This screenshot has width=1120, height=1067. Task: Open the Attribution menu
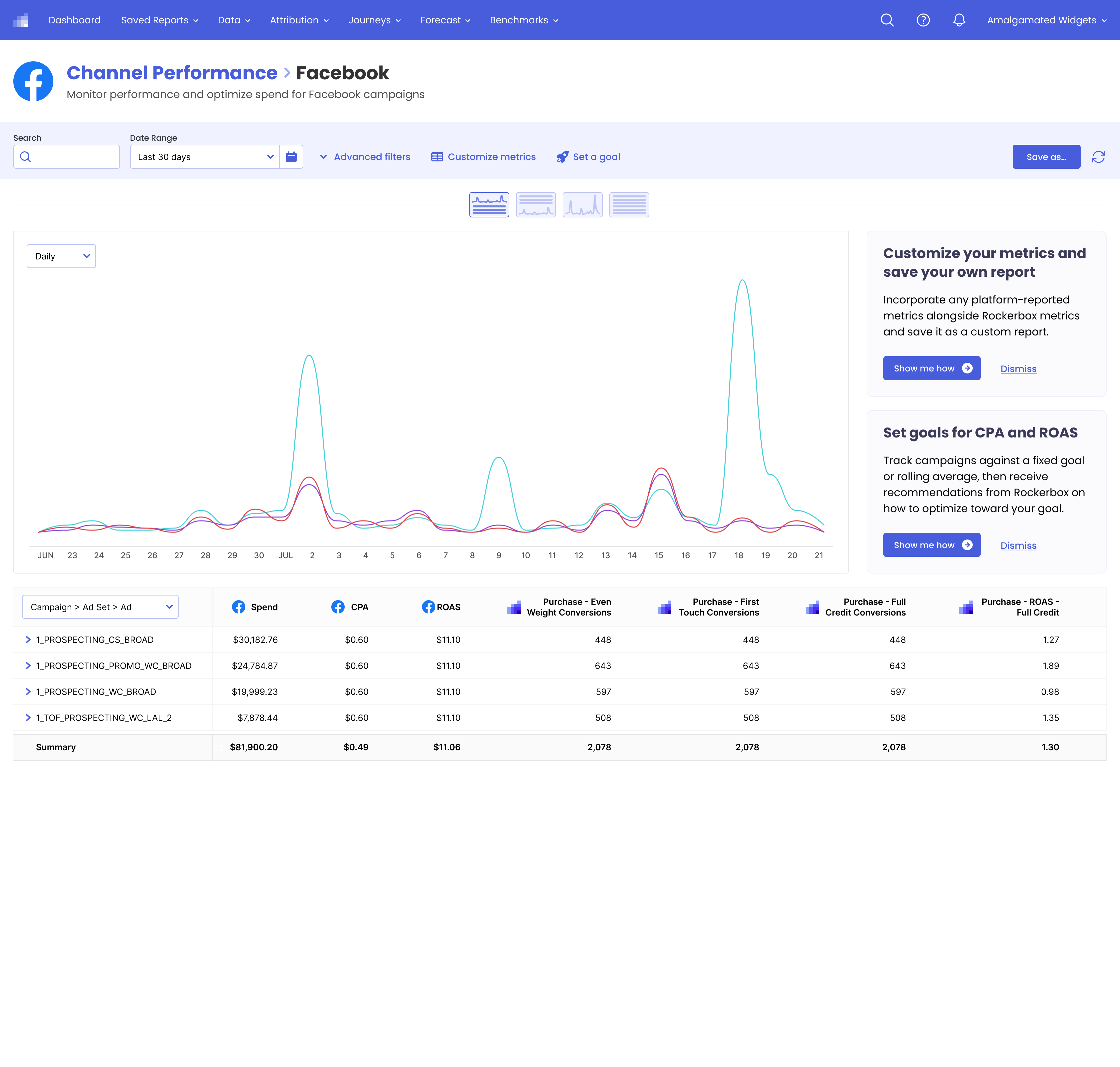(x=299, y=20)
